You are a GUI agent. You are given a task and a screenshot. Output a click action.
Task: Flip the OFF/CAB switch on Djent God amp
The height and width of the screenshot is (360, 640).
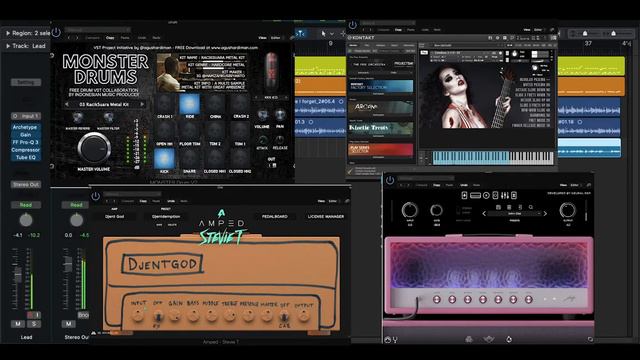(284, 317)
